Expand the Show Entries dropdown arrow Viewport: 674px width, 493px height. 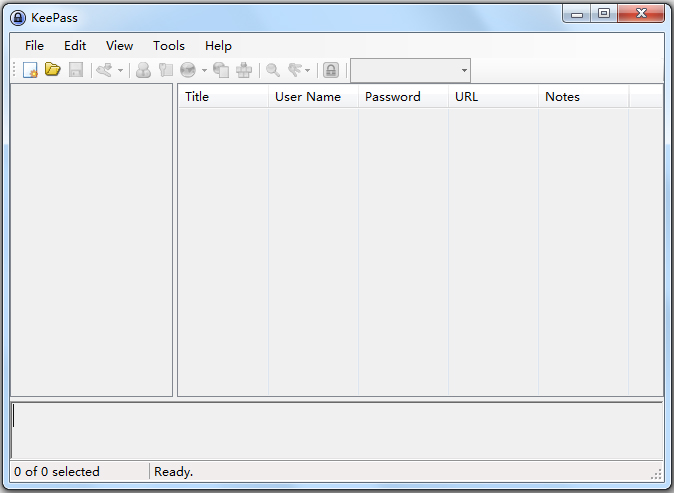(x=307, y=70)
